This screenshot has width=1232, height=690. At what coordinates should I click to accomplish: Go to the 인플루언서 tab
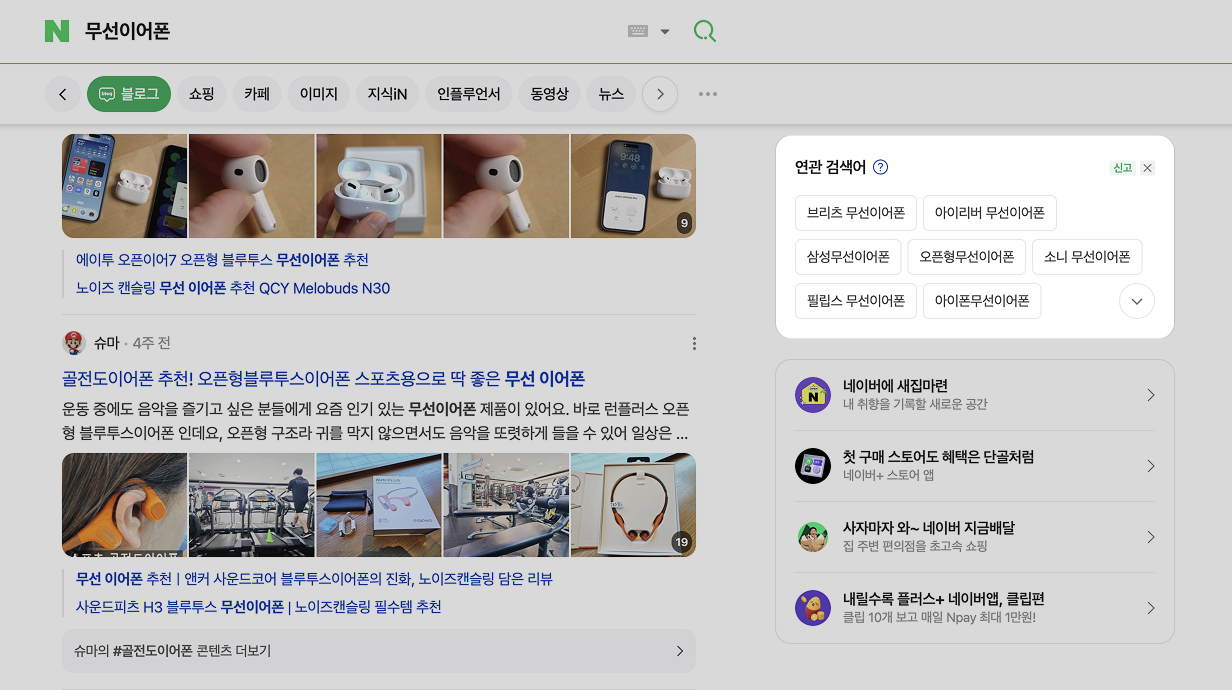(x=469, y=94)
